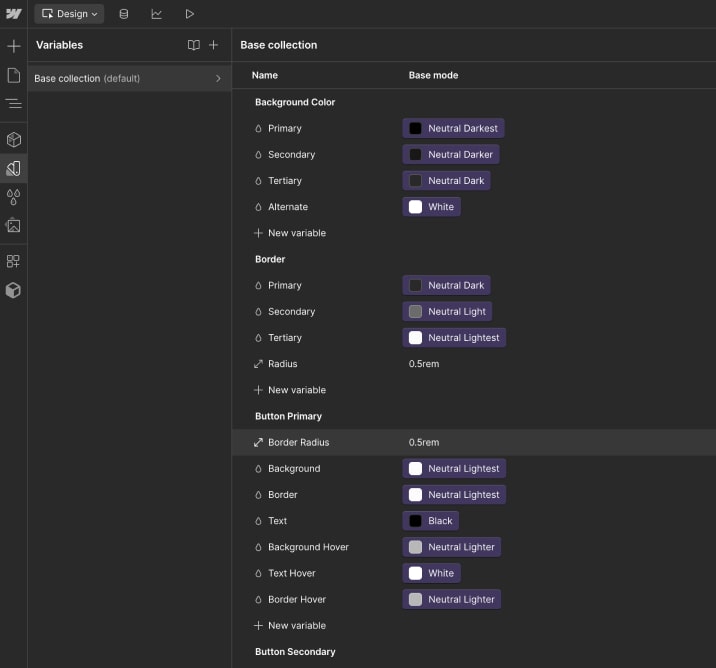Viewport: 716px width, 668px height.
Task: Select the Variables panel icon in sidebar
Action: 14,168
